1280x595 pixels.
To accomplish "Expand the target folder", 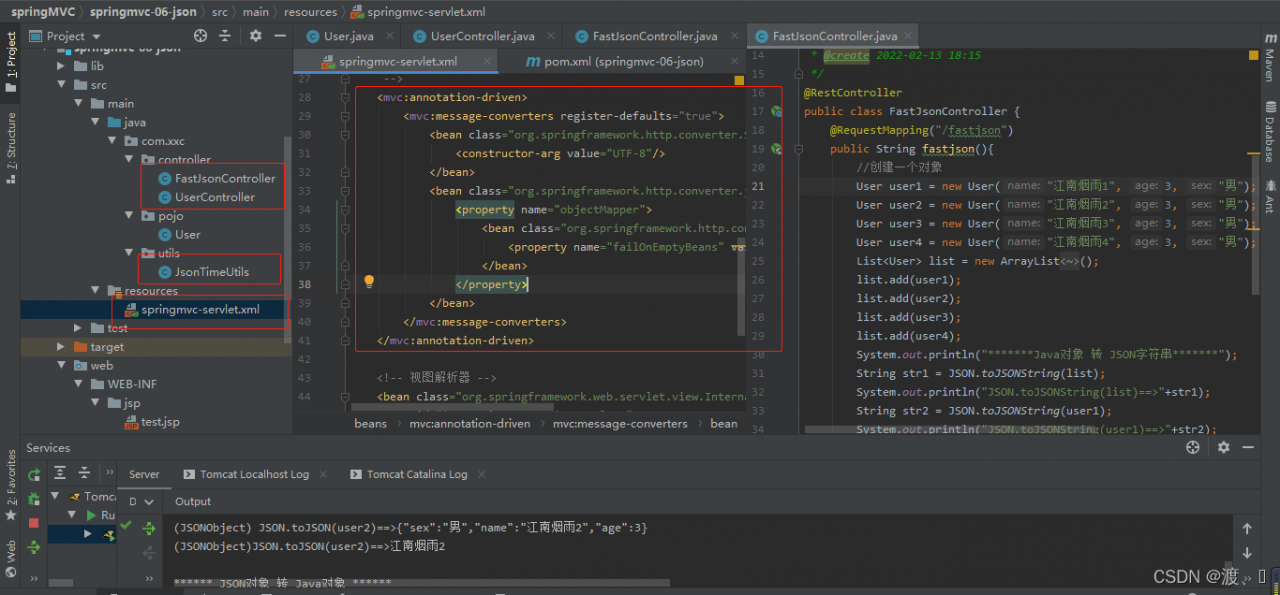I will pos(62,347).
